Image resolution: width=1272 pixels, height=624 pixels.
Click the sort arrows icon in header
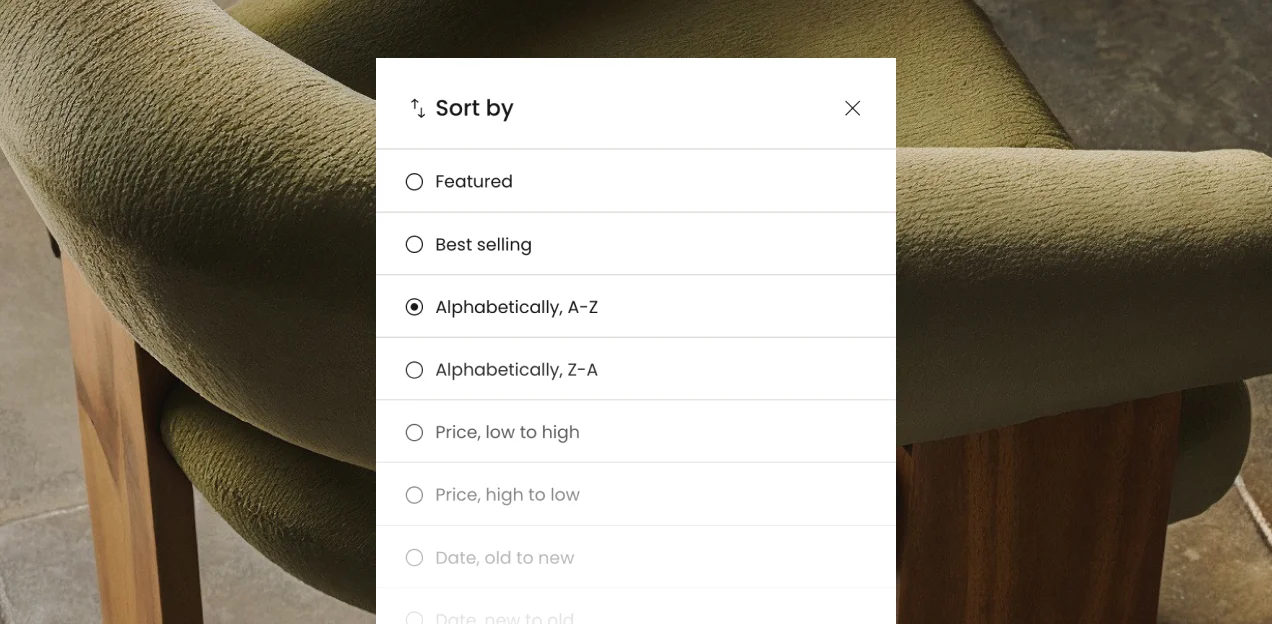(x=418, y=108)
